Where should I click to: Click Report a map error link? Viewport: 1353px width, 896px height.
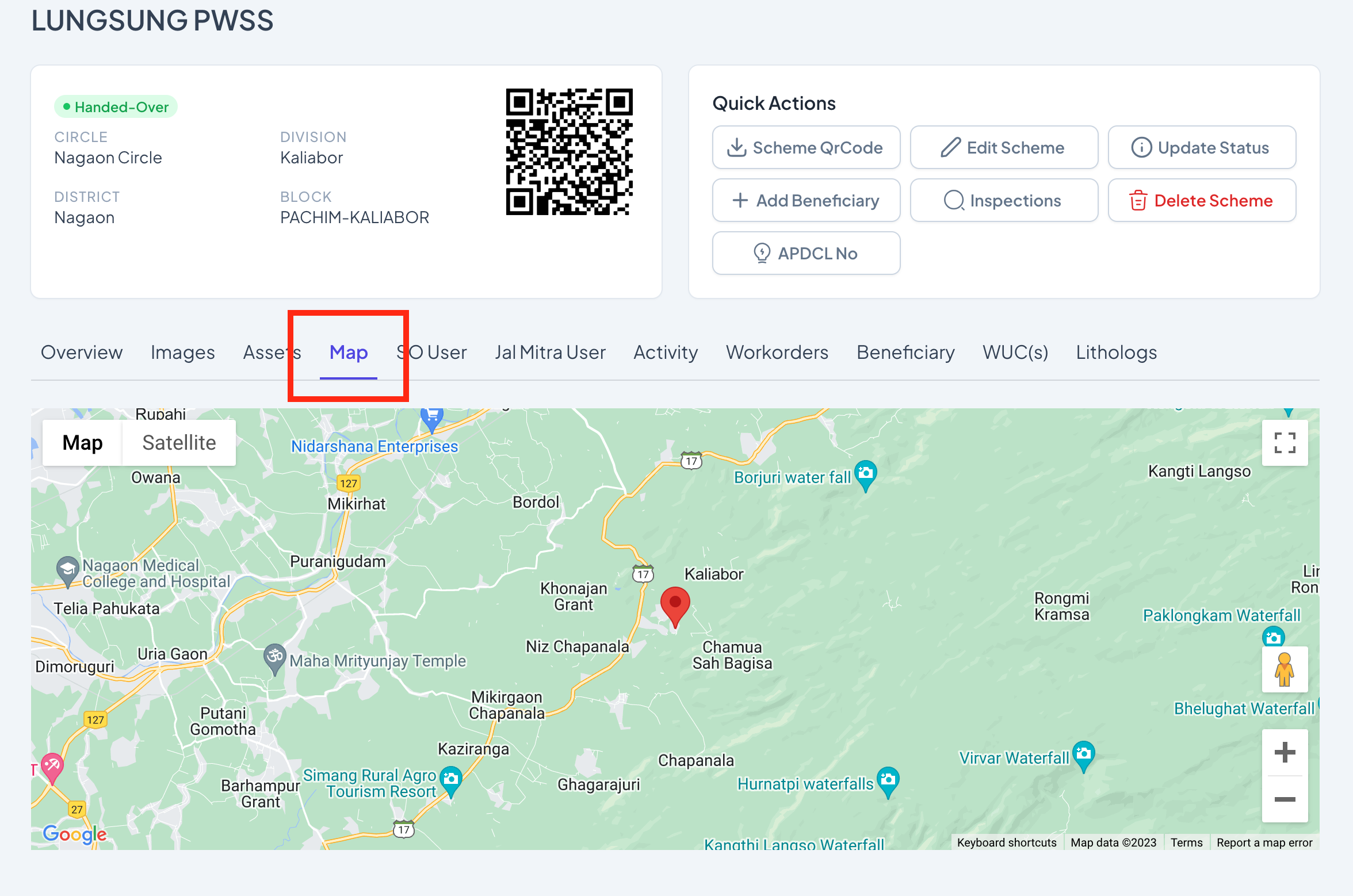pos(1264,843)
